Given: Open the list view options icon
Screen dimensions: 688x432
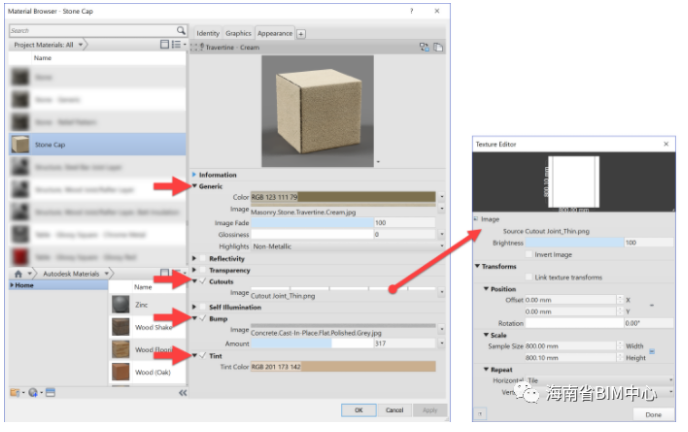Looking at the screenshot, I should [176, 44].
